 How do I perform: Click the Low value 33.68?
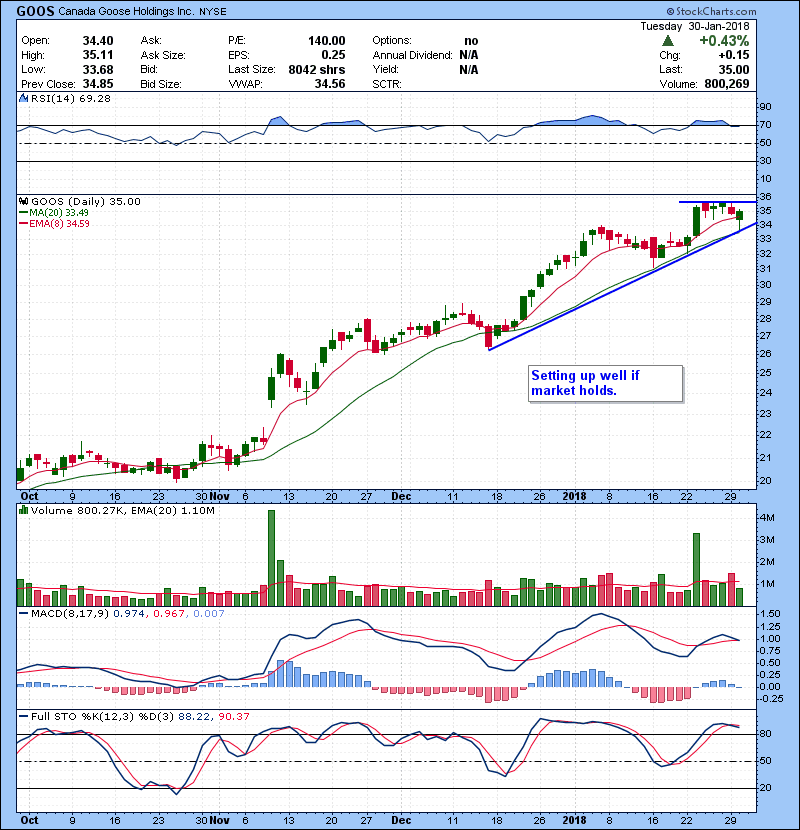pos(98,69)
